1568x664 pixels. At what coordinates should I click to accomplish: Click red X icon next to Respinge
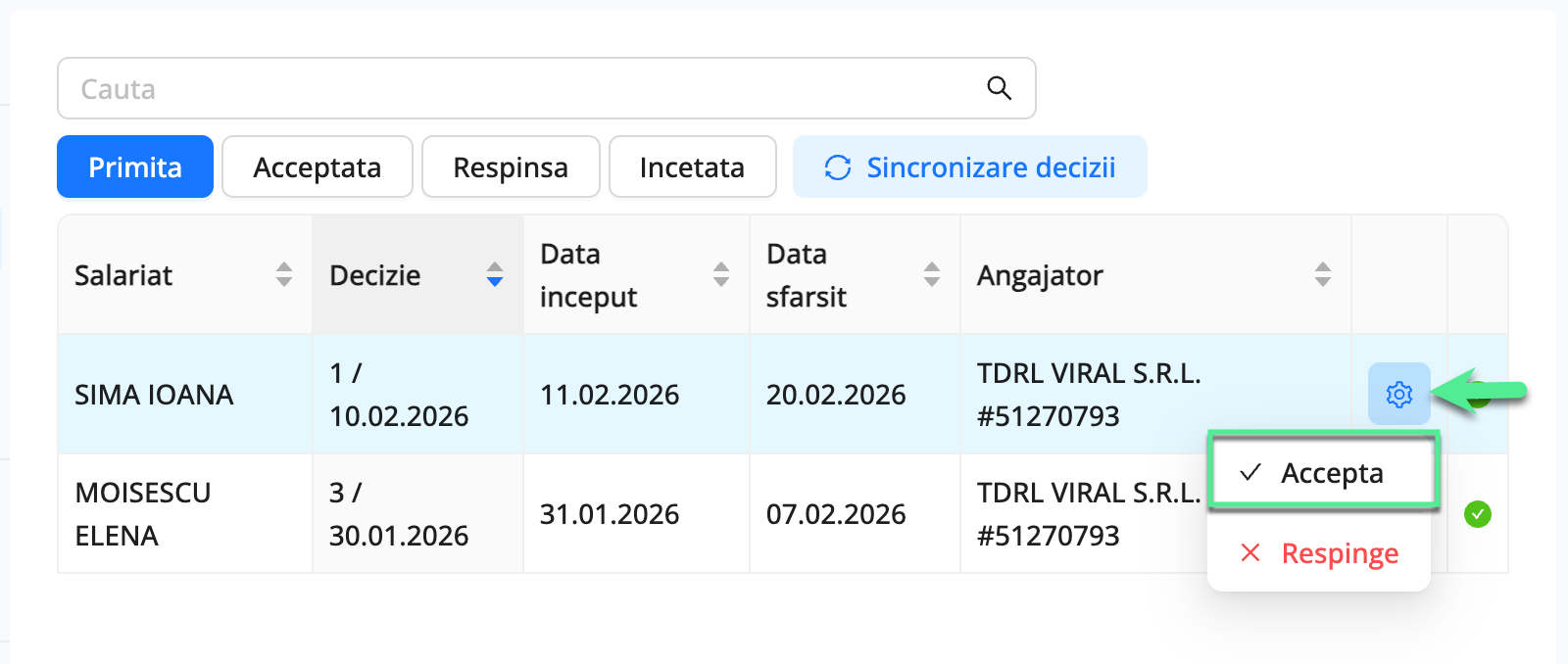(x=1250, y=553)
